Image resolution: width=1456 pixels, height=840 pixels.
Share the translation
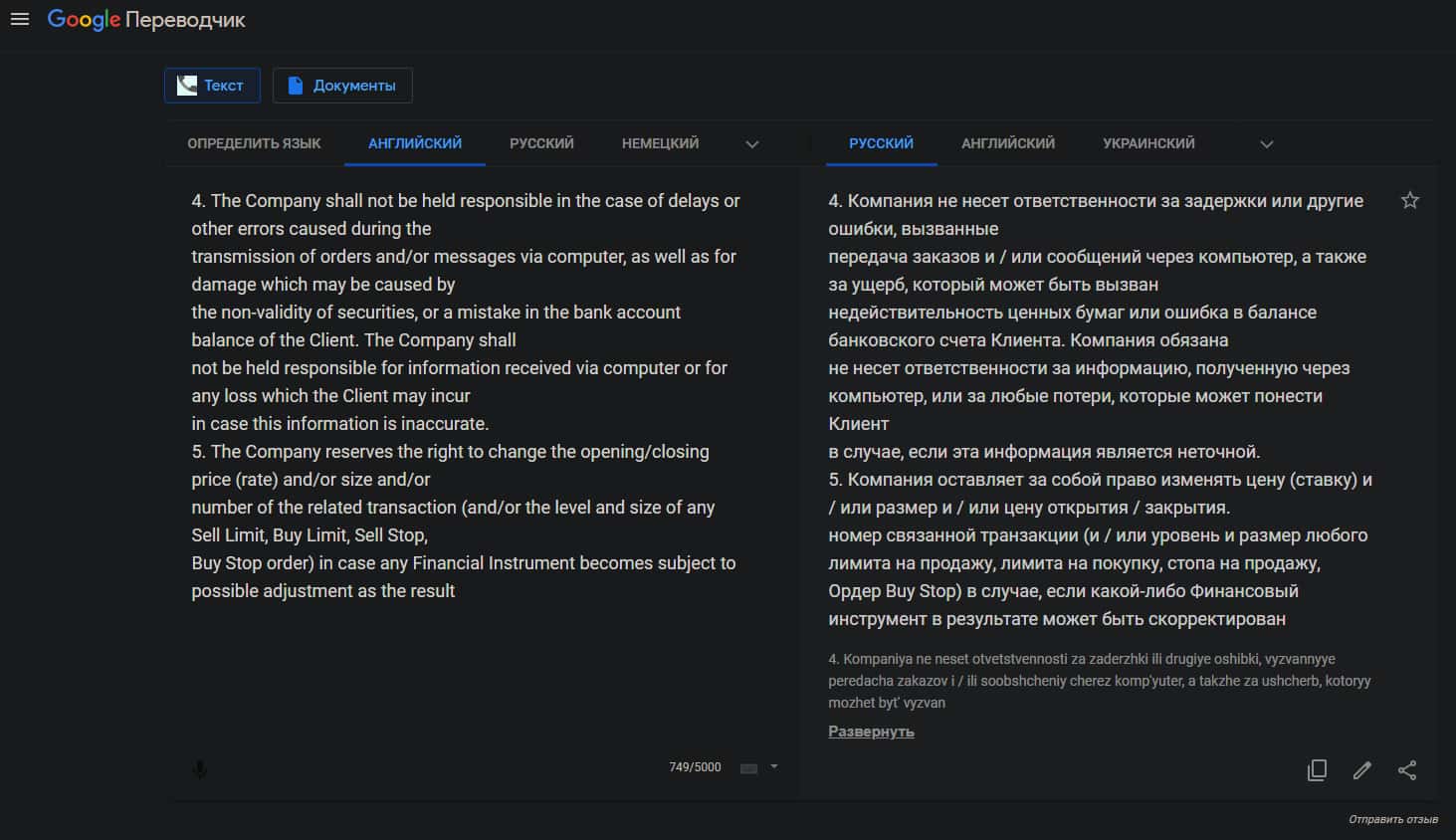point(1407,769)
